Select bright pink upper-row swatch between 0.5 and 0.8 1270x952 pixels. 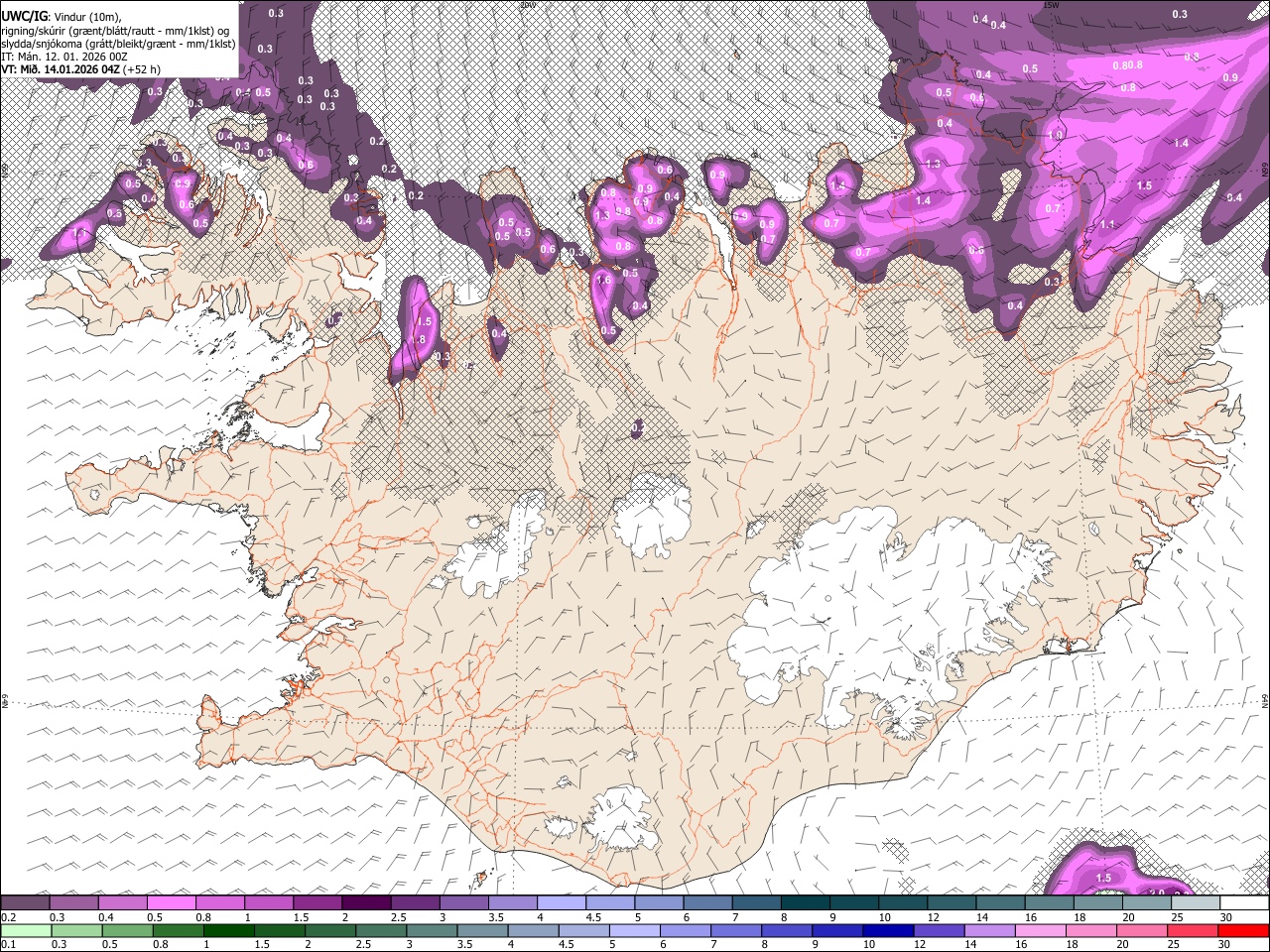point(171,902)
